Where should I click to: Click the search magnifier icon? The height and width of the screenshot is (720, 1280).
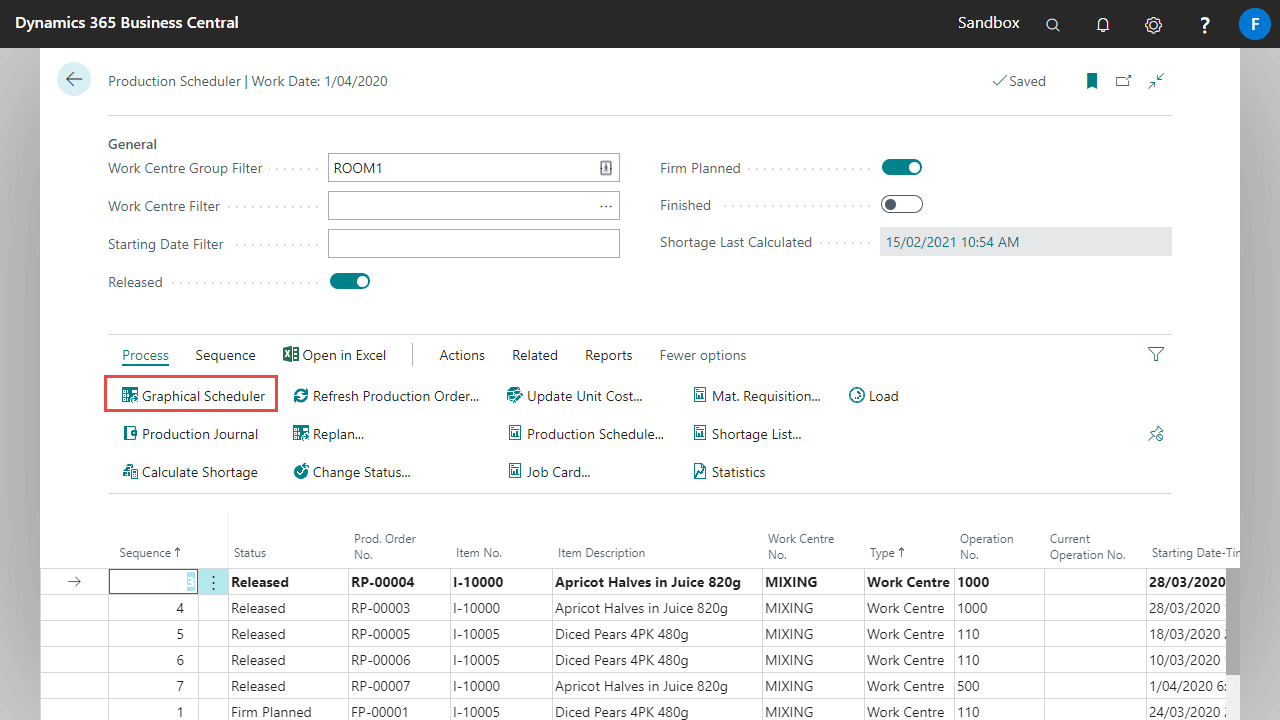coord(1053,25)
